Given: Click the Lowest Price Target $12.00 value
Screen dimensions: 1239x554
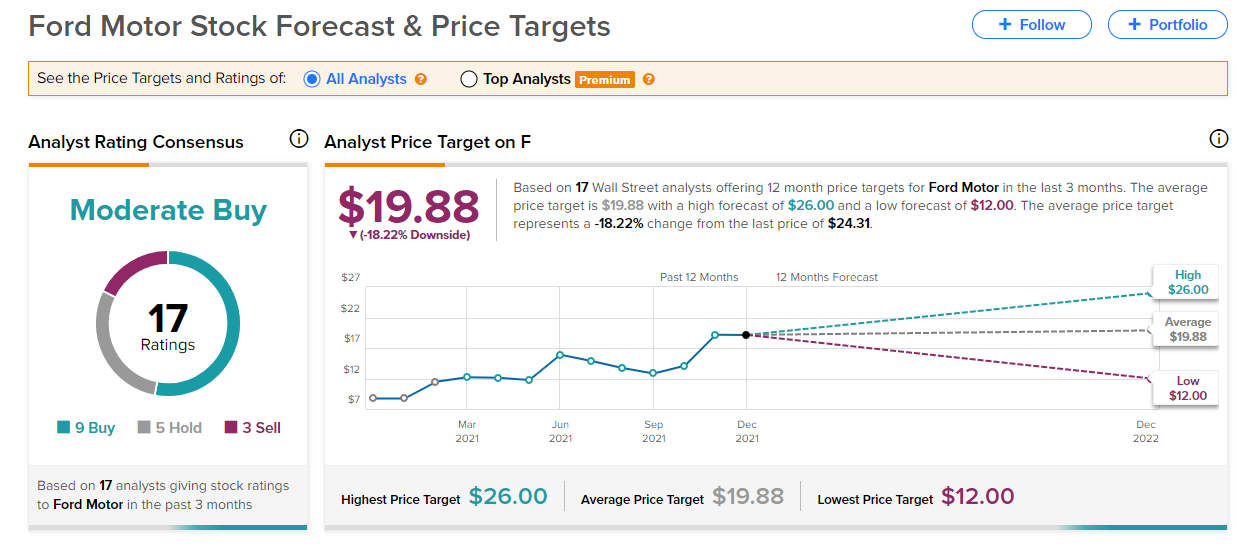Looking at the screenshot, I should (x=977, y=497).
